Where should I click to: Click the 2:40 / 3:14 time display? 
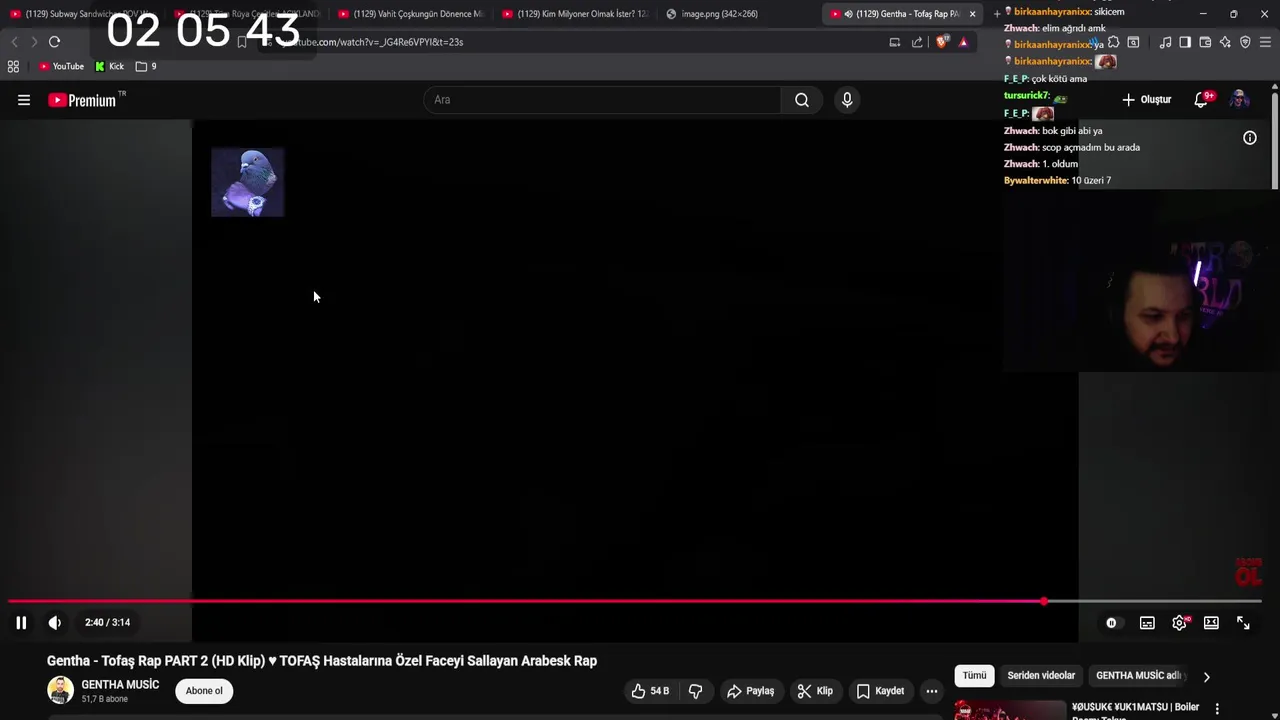107,623
